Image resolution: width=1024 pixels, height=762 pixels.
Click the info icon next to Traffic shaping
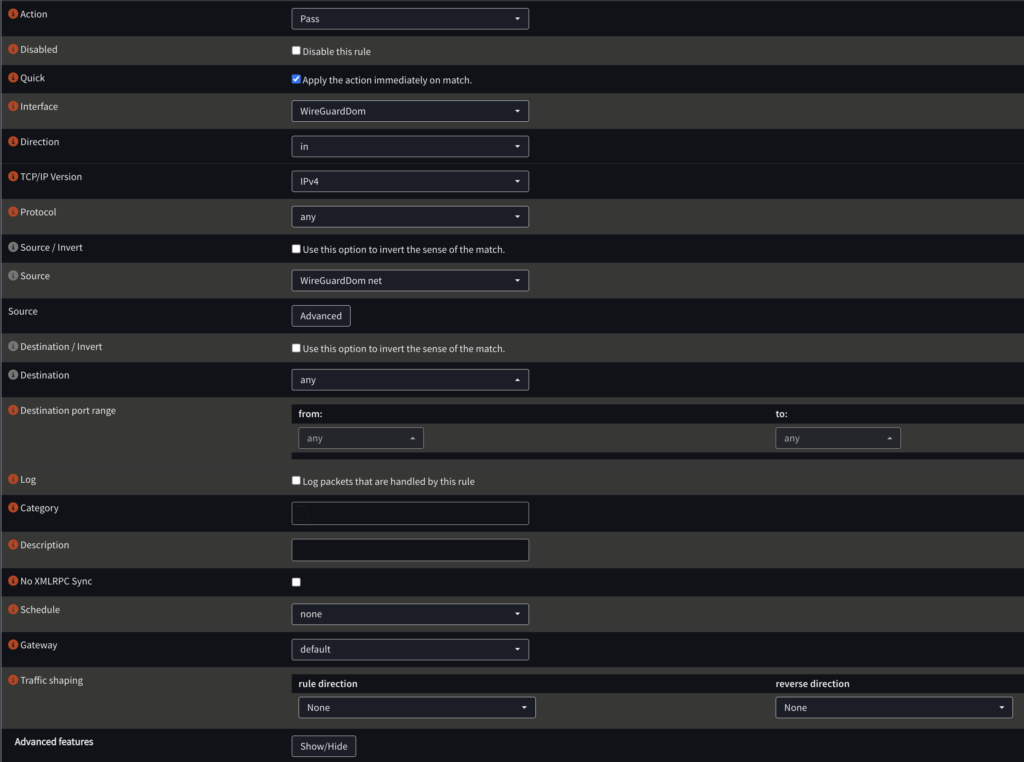[13, 681]
